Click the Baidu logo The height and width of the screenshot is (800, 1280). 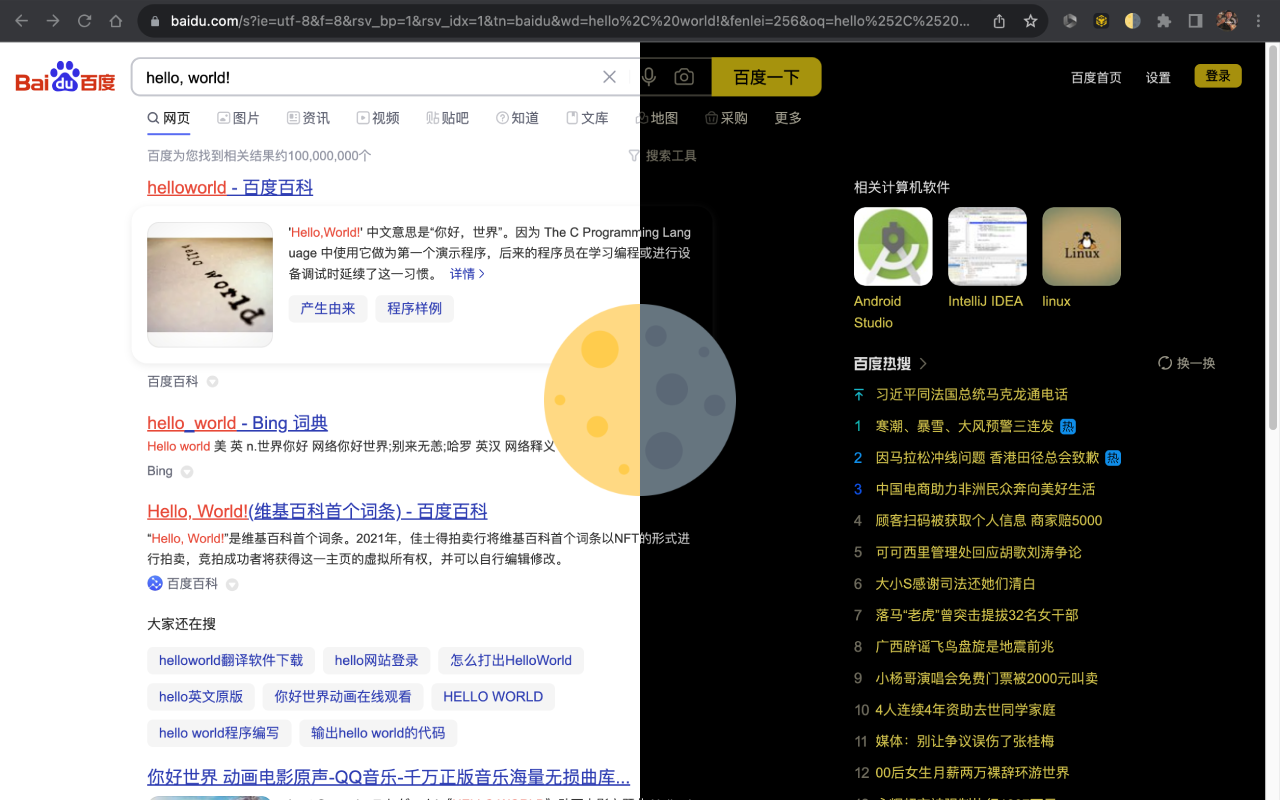[x=63, y=76]
